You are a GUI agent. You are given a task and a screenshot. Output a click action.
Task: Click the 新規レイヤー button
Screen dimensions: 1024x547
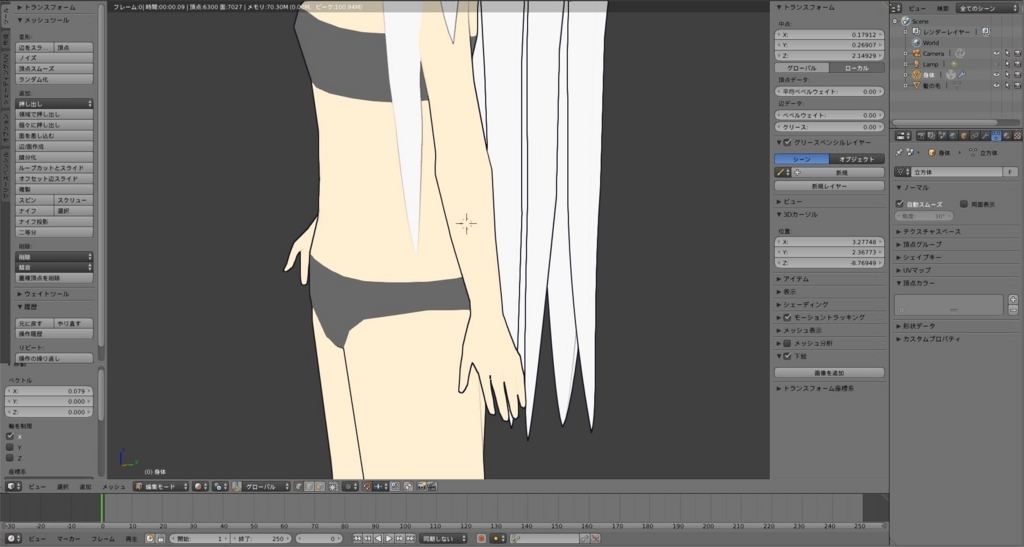(829, 186)
